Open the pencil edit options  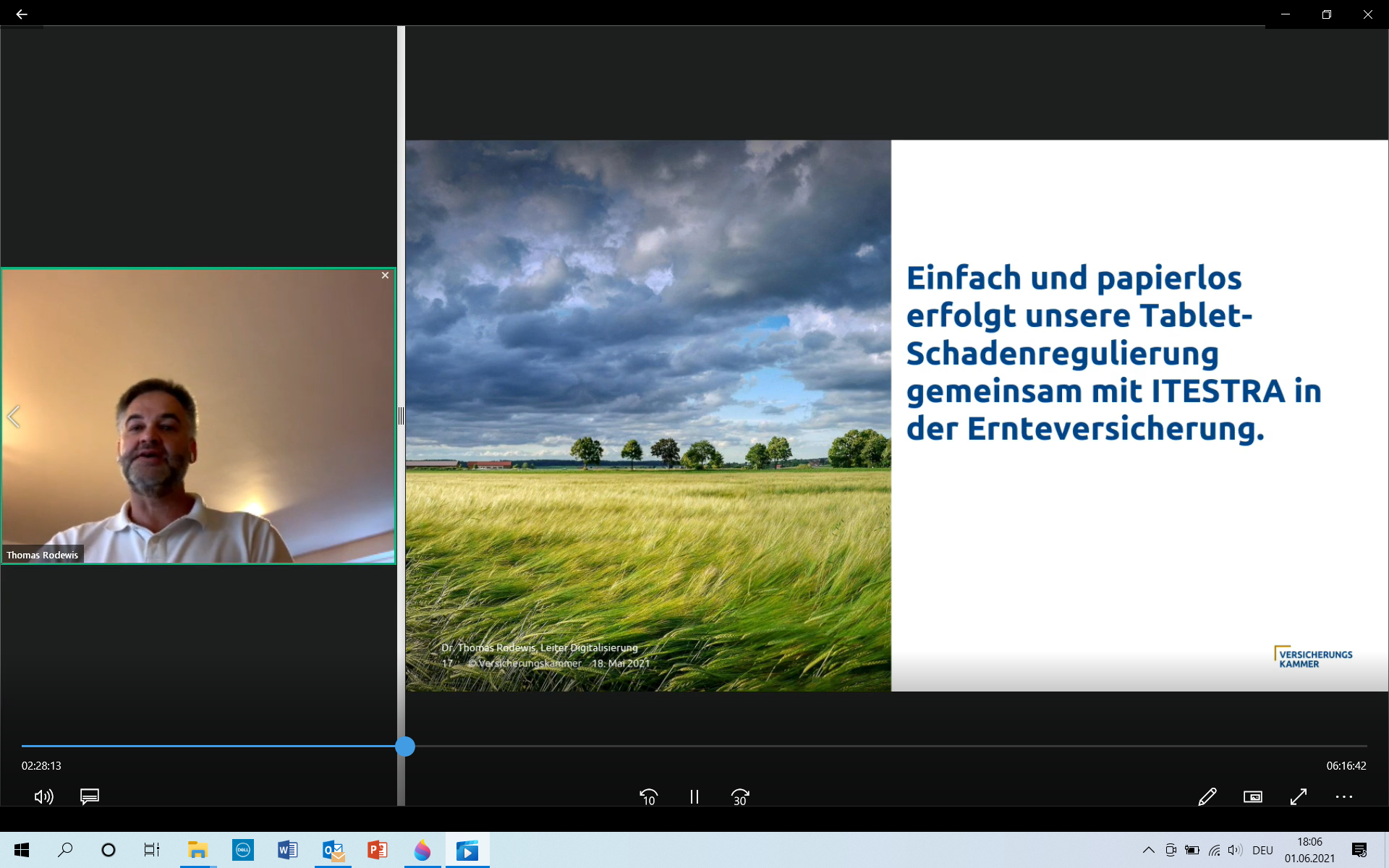(1207, 796)
